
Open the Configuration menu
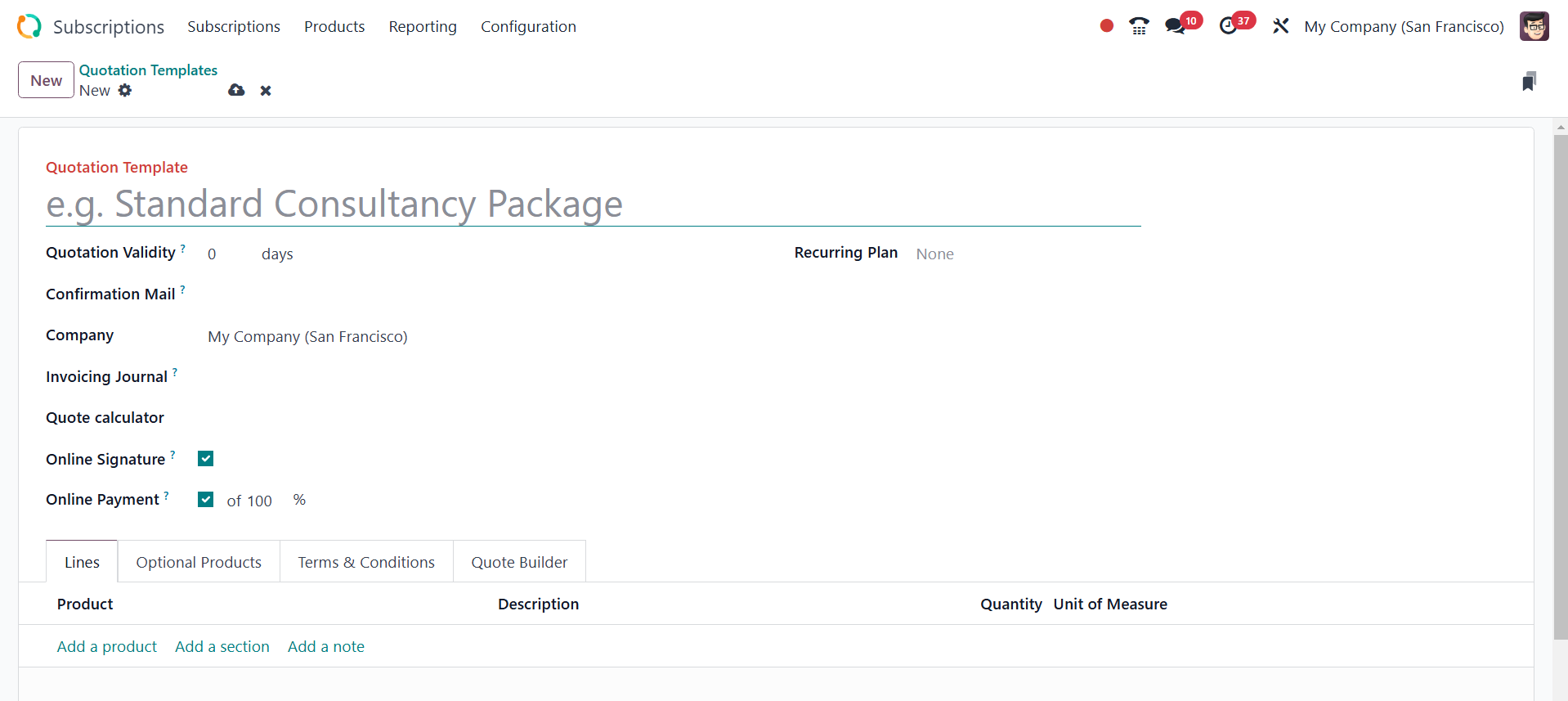[x=528, y=26]
